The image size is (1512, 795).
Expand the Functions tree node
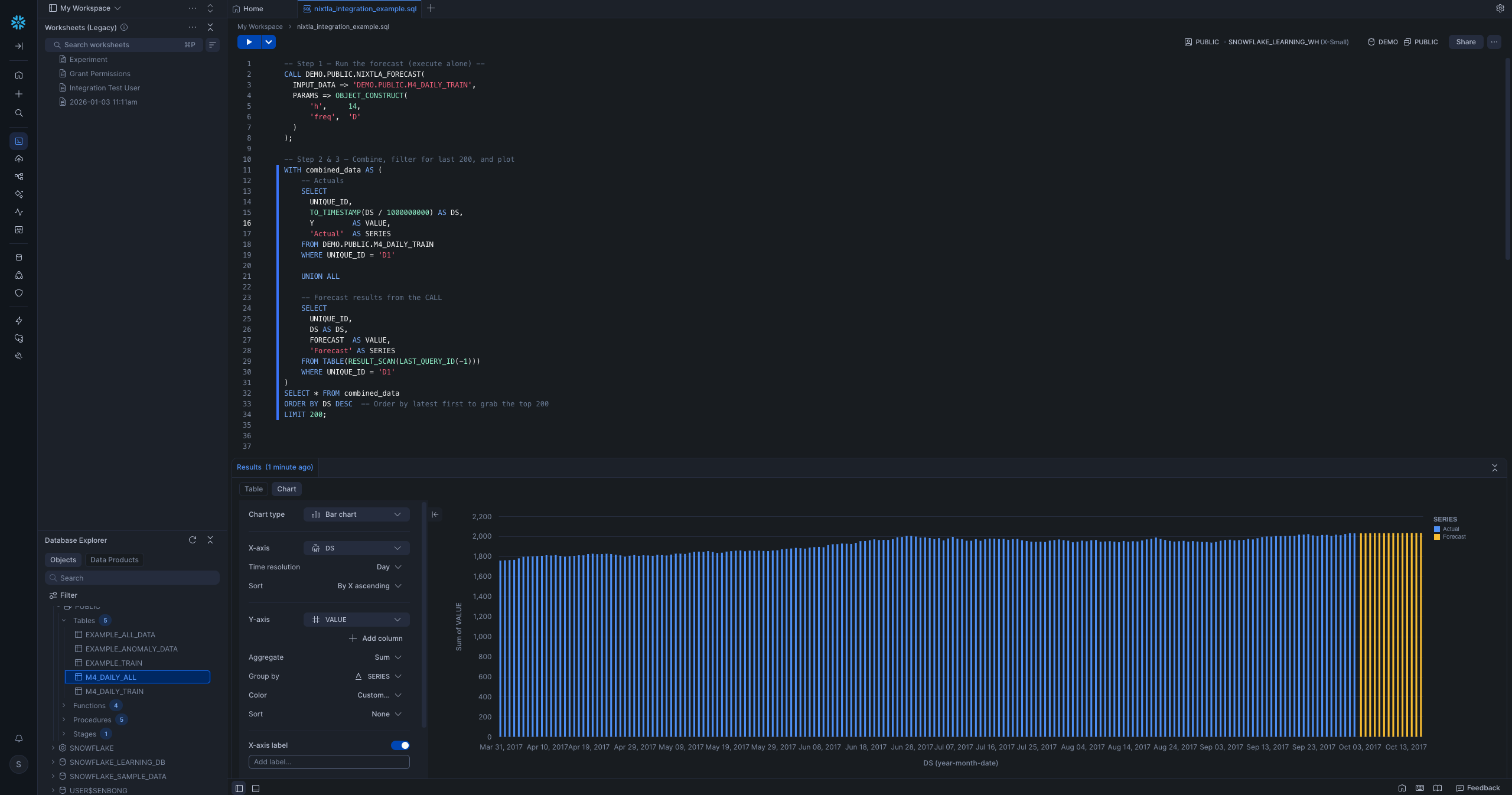[64, 705]
